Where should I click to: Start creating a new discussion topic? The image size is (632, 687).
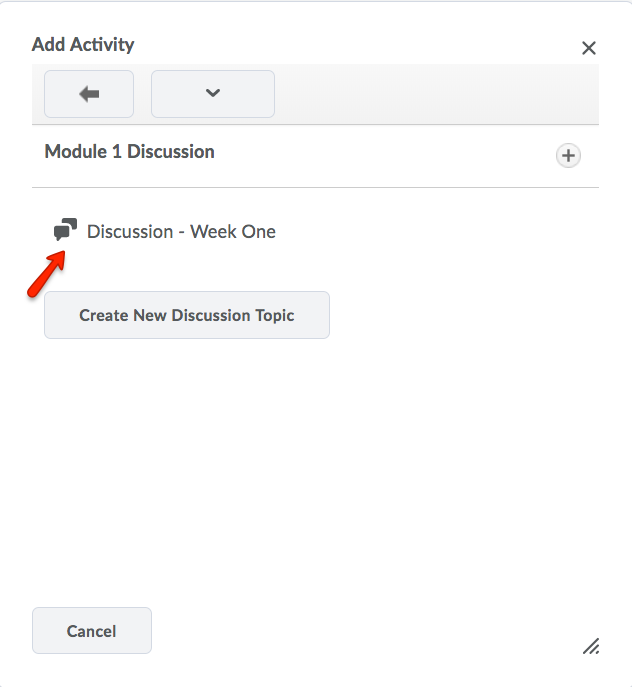187,315
